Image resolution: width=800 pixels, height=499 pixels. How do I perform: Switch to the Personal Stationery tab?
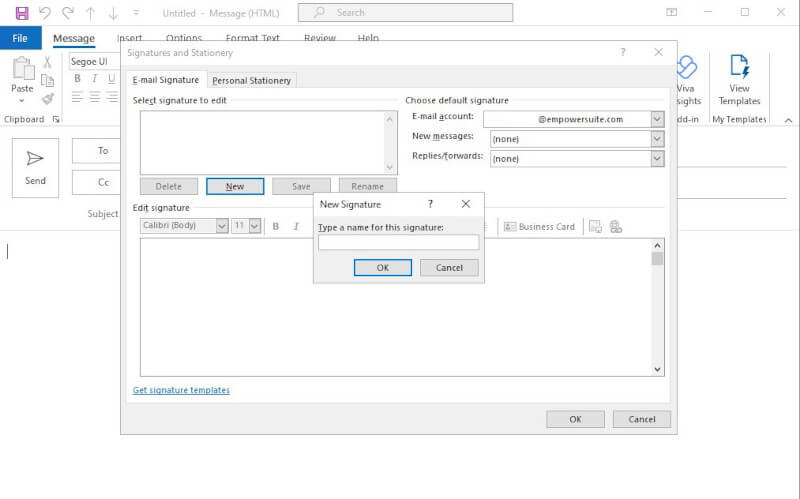point(251,80)
